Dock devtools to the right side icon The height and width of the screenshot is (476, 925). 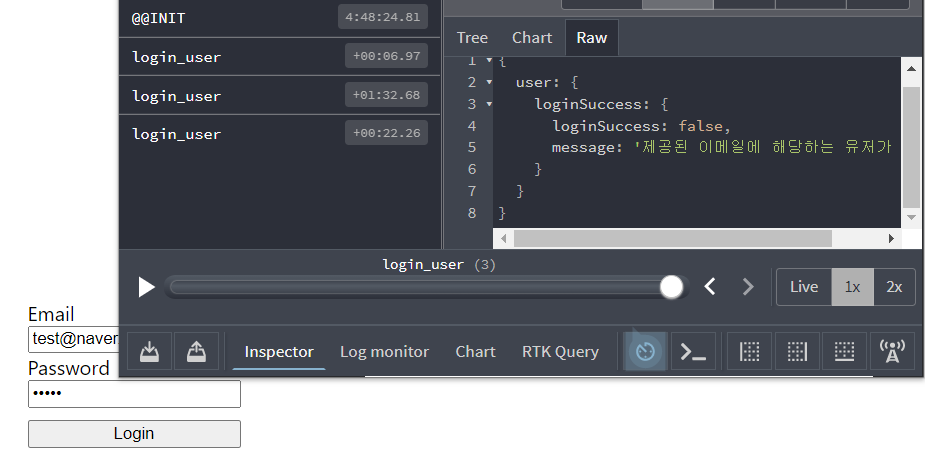[x=797, y=352]
